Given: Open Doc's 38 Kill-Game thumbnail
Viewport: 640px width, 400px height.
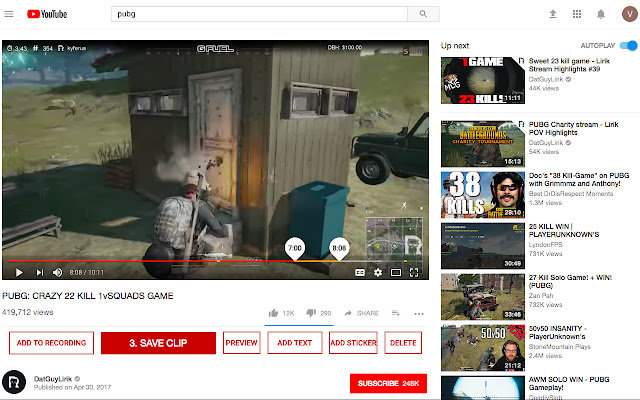Looking at the screenshot, I should pos(482,195).
